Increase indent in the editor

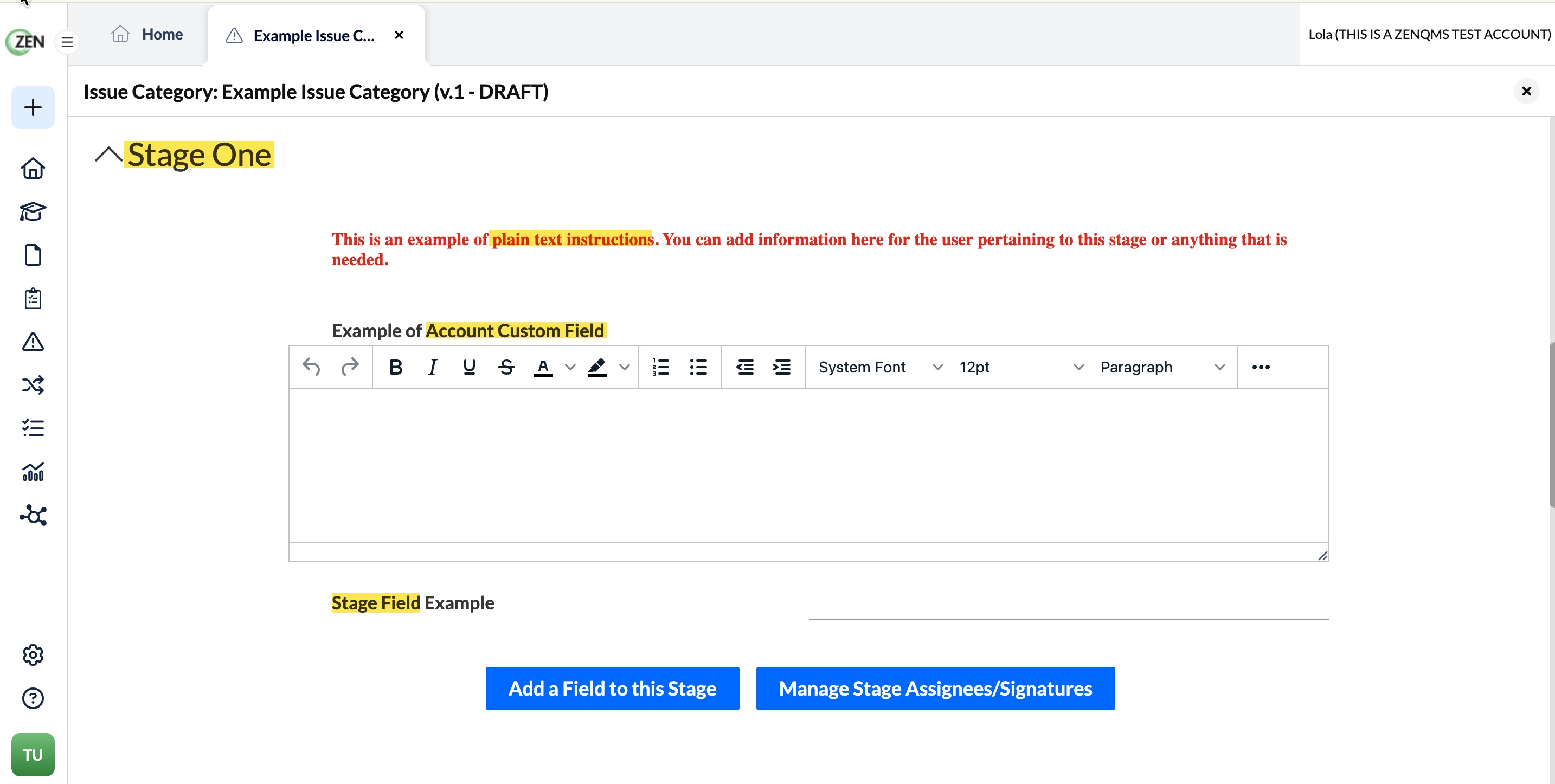pyautogui.click(x=782, y=367)
